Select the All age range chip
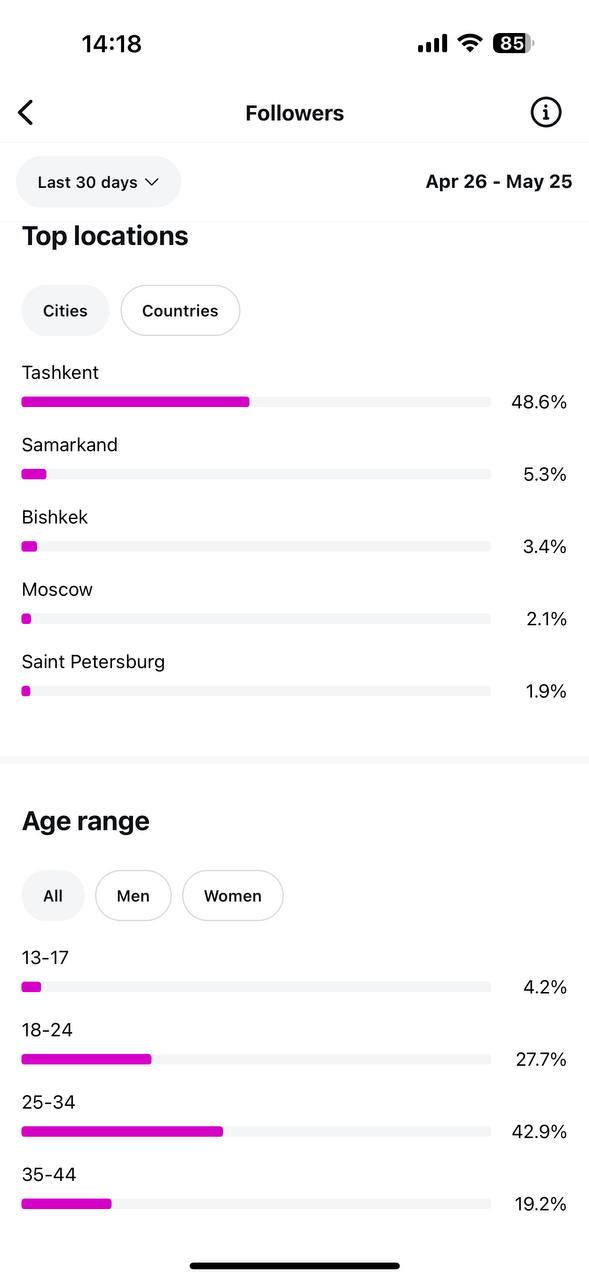The width and height of the screenshot is (589, 1280). 53,896
